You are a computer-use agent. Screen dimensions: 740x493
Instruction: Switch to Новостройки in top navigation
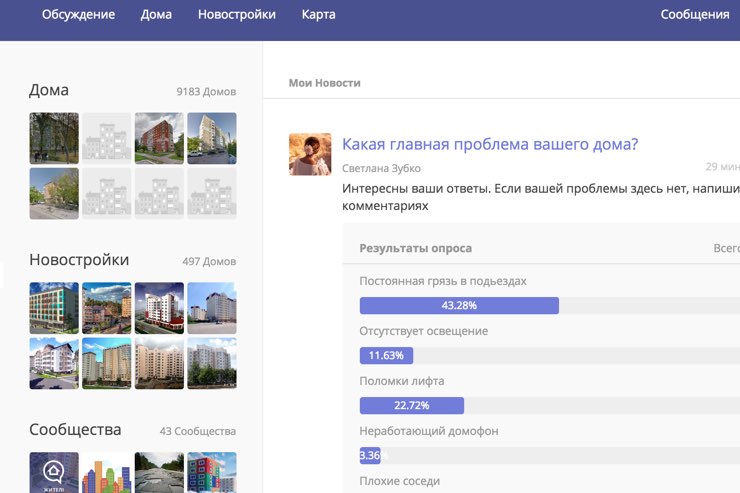[x=237, y=15]
